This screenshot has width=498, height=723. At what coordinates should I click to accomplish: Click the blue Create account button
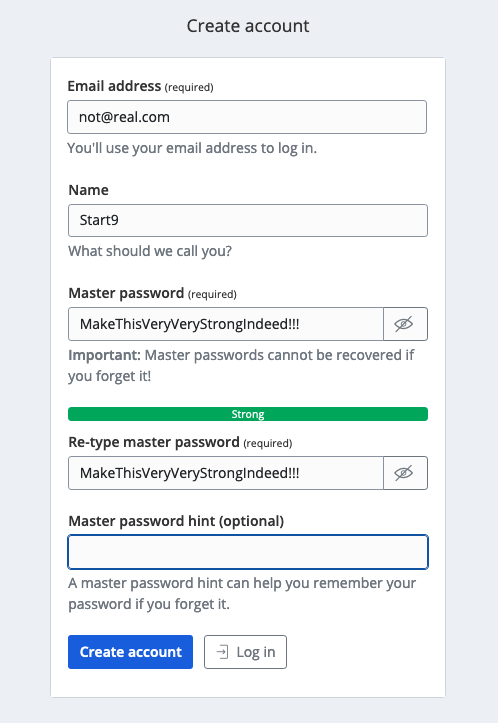point(130,652)
